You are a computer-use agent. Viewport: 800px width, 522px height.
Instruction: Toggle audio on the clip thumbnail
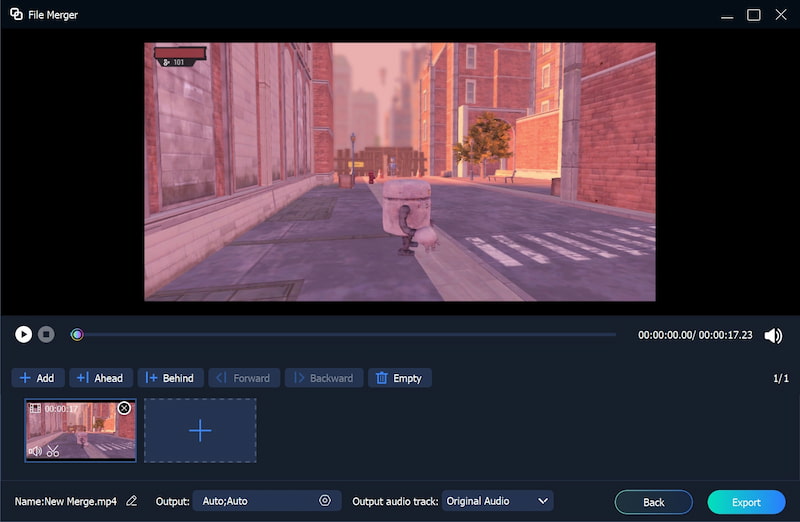35,451
